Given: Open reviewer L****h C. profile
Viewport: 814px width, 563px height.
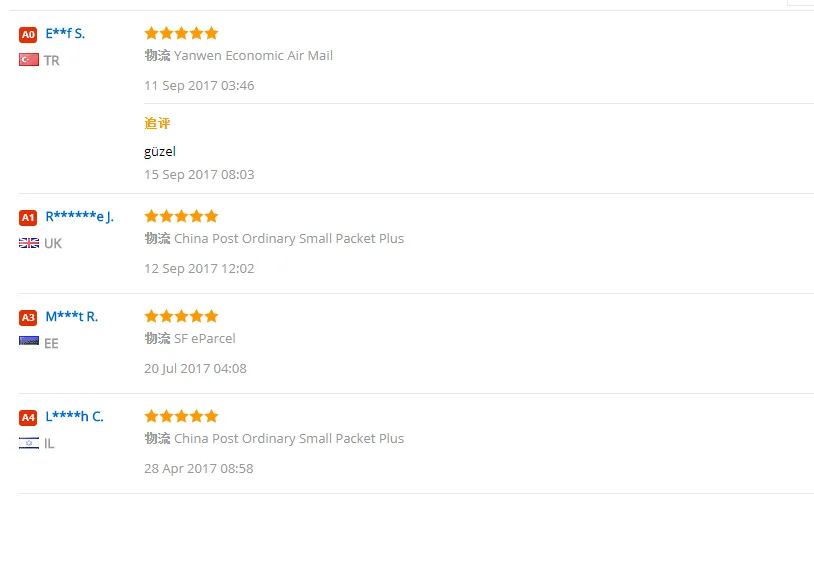Looking at the screenshot, I should 74,417.
